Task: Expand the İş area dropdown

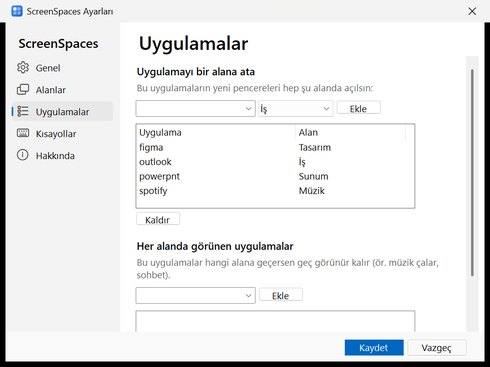Action: (295, 109)
